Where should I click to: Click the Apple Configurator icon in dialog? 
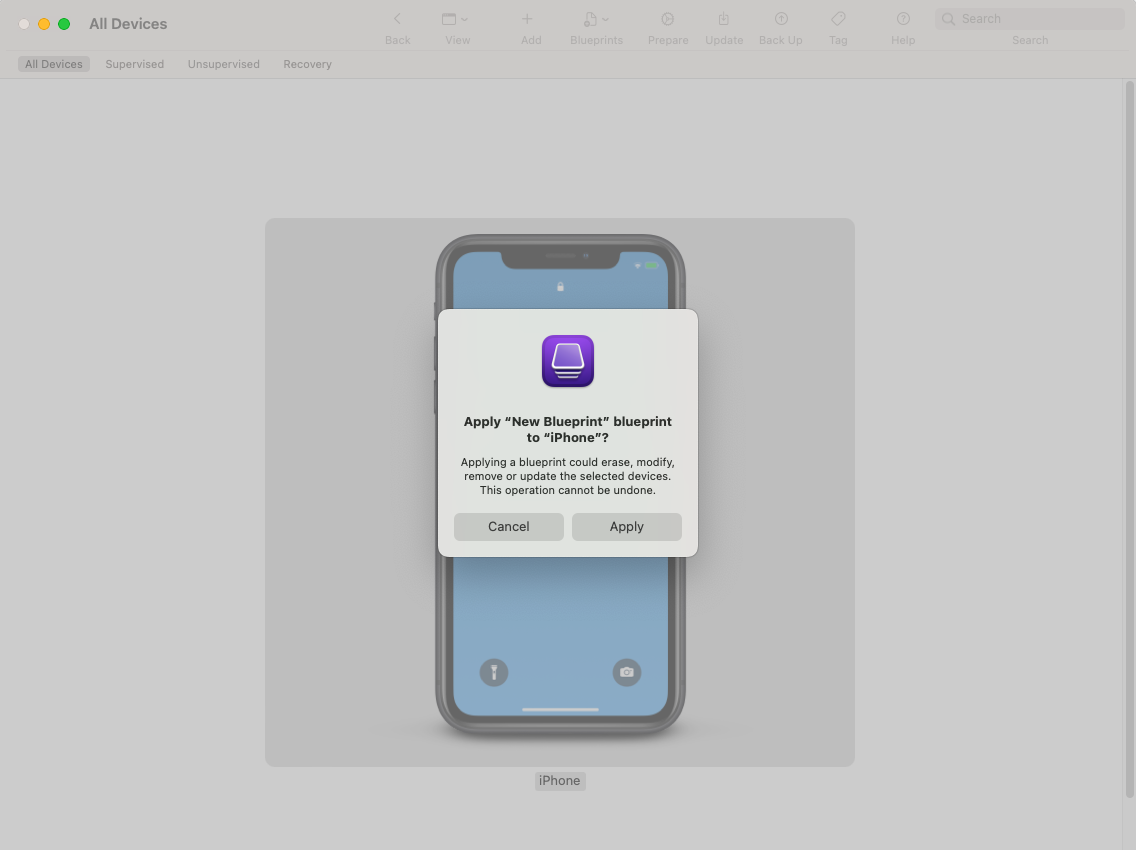[568, 361]
